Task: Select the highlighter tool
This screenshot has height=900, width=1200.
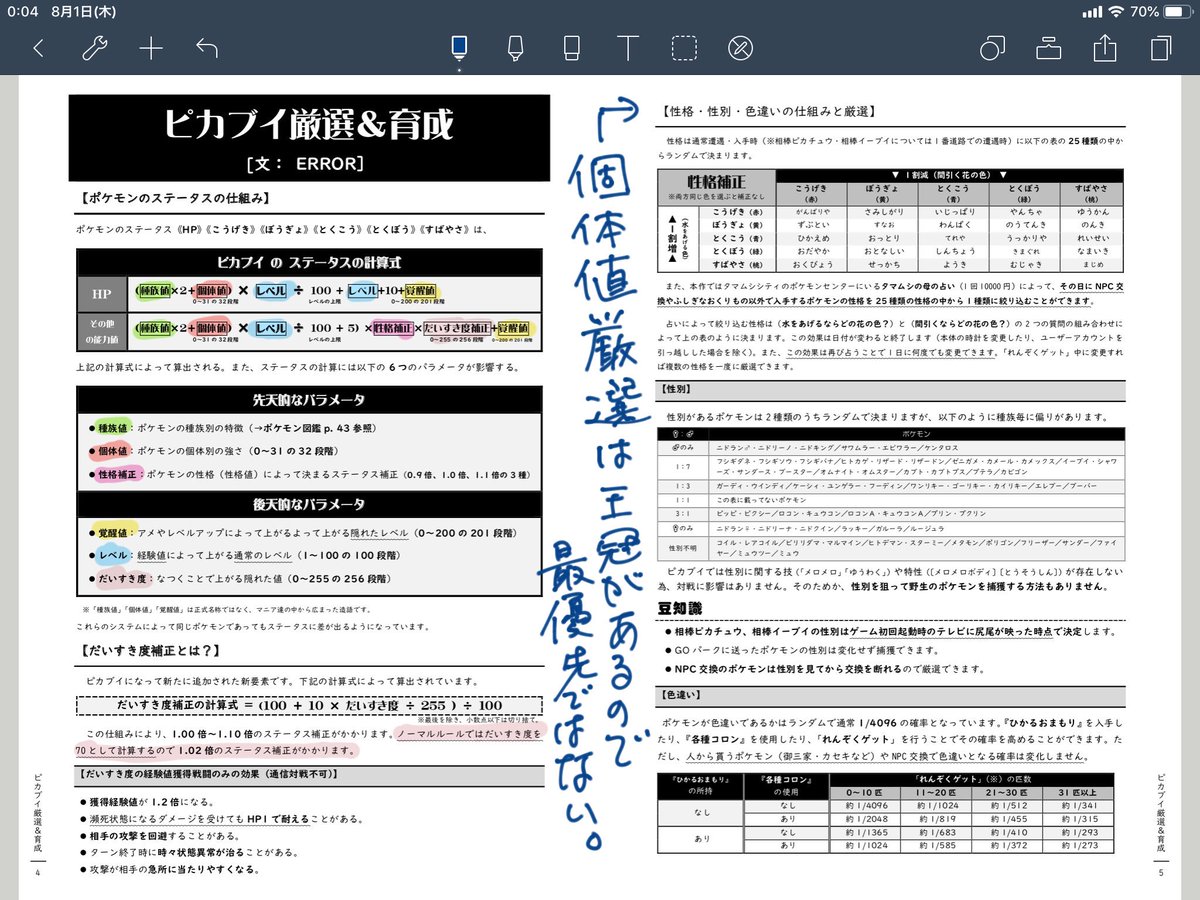Action: click(x=516, y=46)
